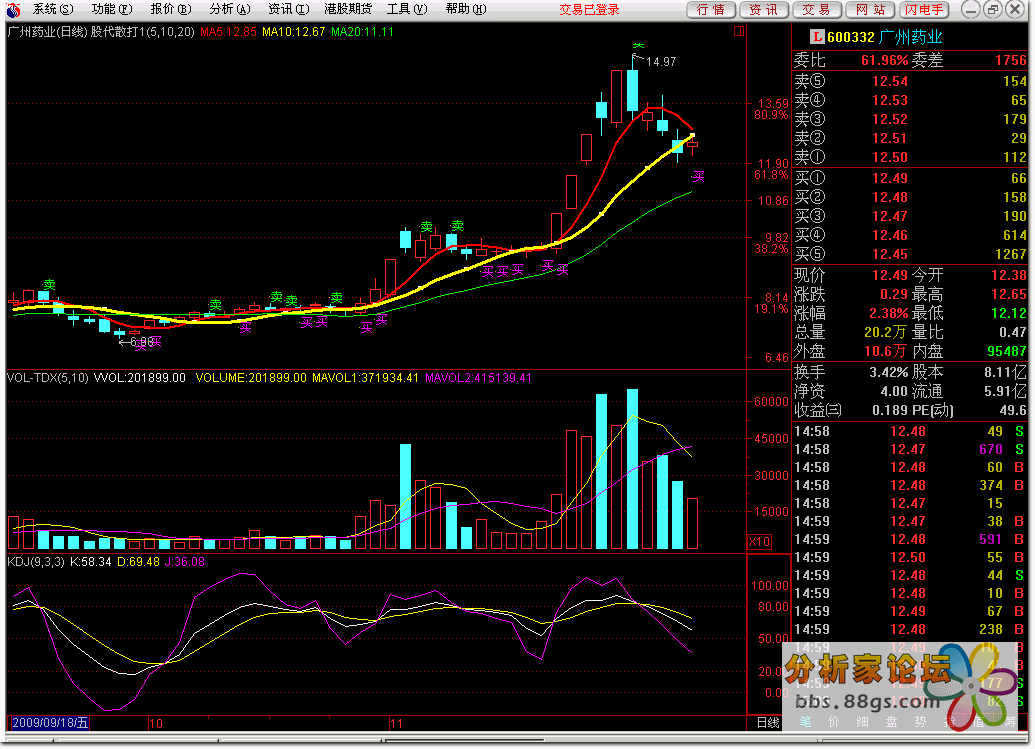This screenshot has height=749, width=1035.
Task: Click the tallest cyan volume bar
Action: tap(632, 469)
